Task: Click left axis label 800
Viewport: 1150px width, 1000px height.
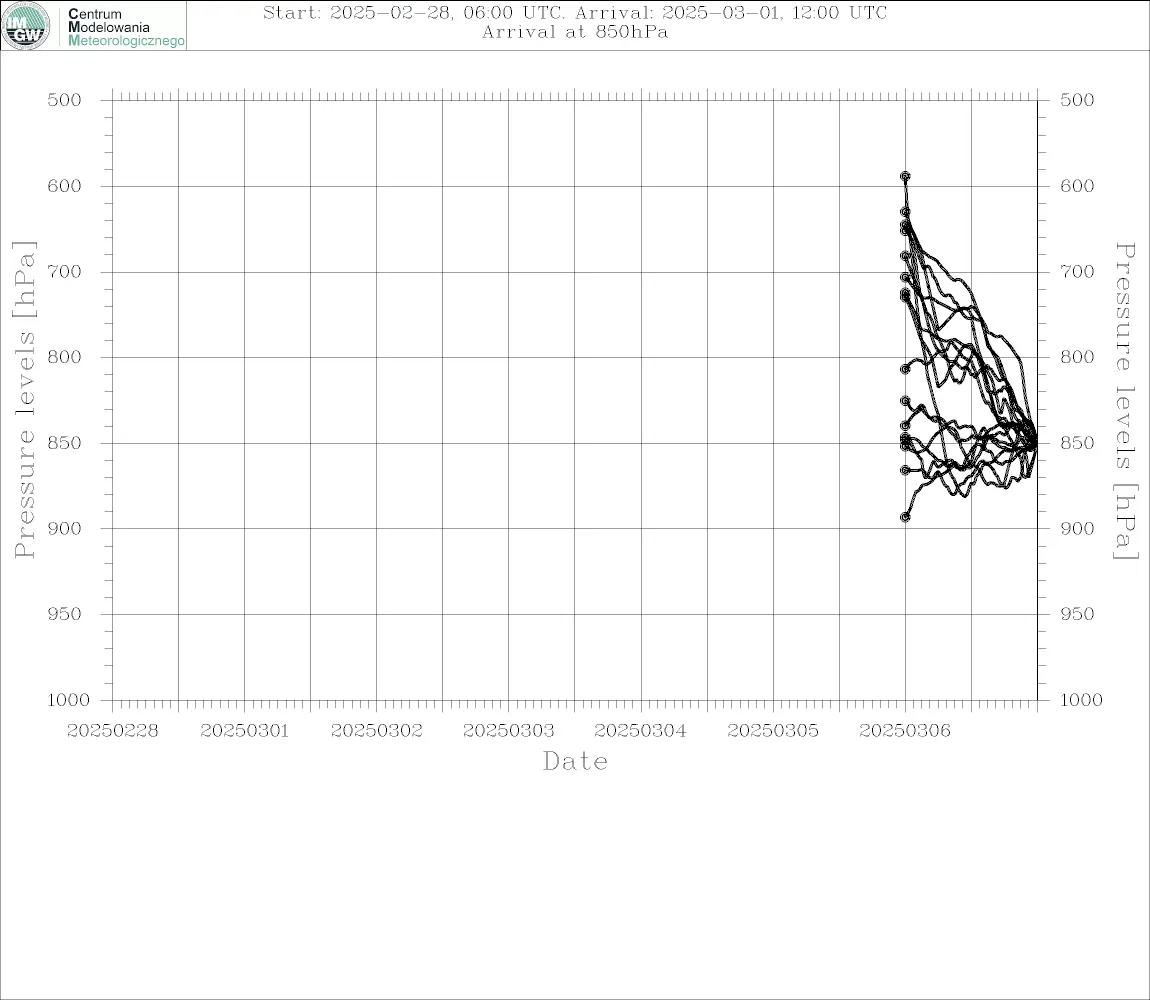Action: [65, 357]
